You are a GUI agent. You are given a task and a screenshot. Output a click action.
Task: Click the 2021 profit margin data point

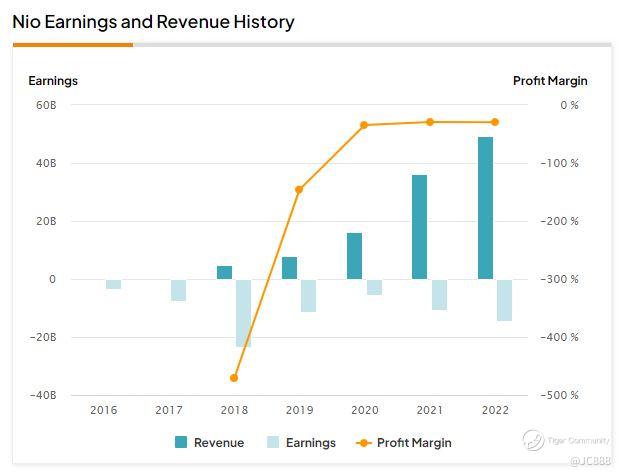pos(430,122)
